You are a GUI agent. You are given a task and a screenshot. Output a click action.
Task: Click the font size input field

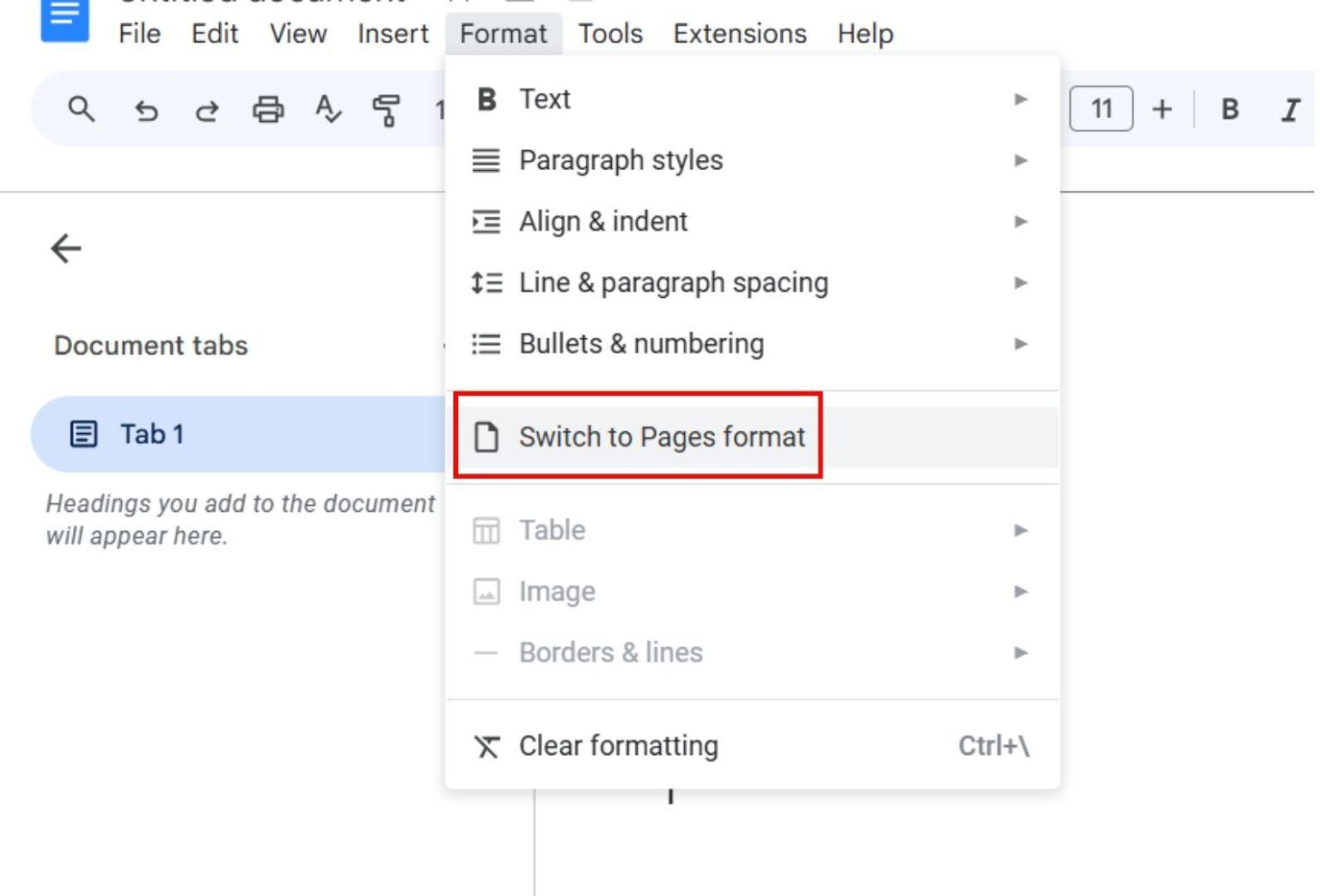coord(1101,109)
